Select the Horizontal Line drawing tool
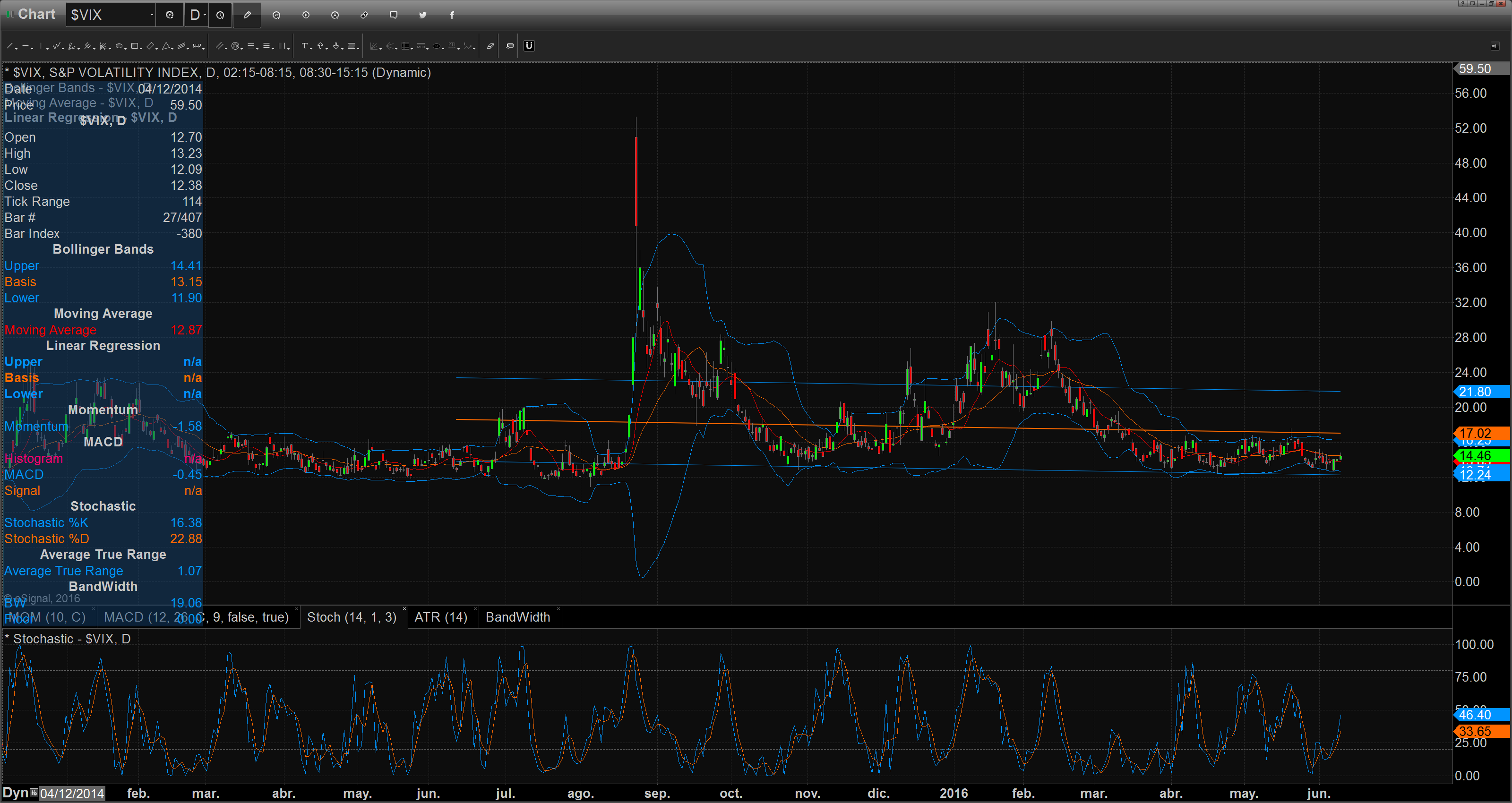The image size is (1512, 803). click(26, 46)
